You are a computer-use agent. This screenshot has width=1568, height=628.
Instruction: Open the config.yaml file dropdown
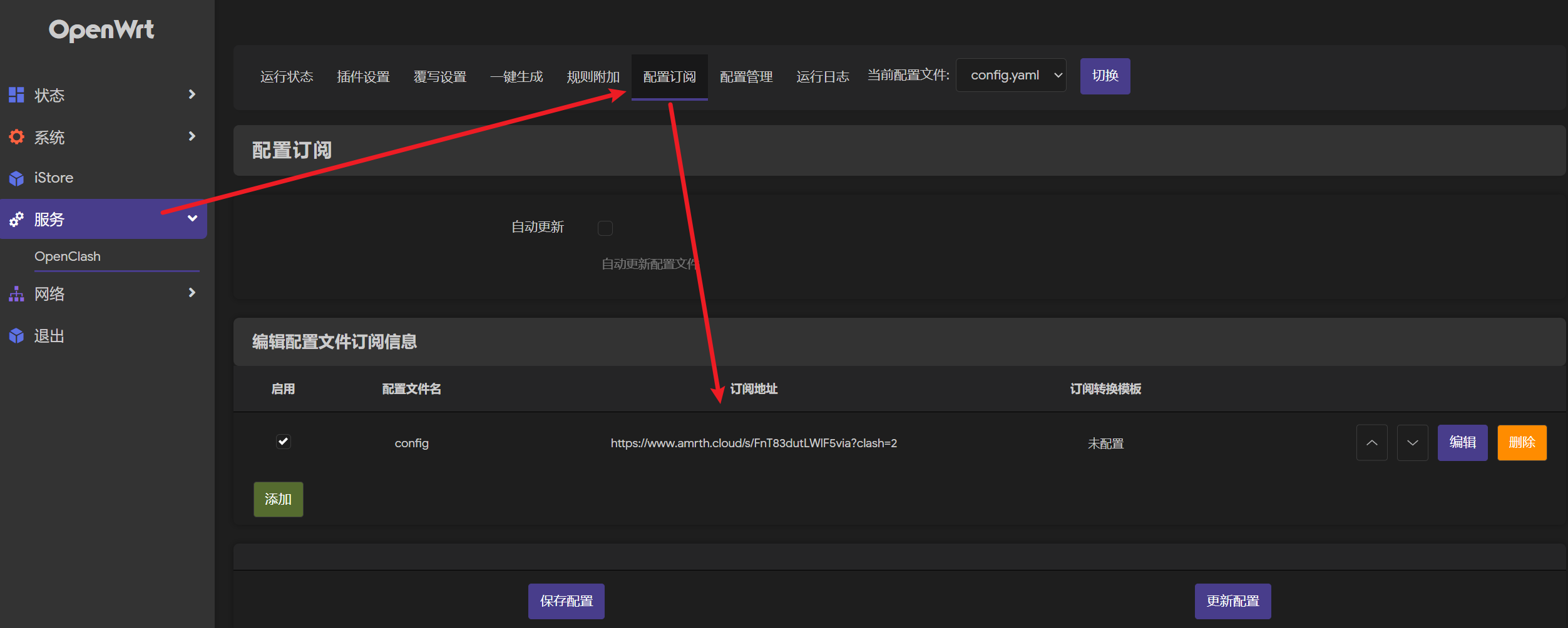point(1010,76)
